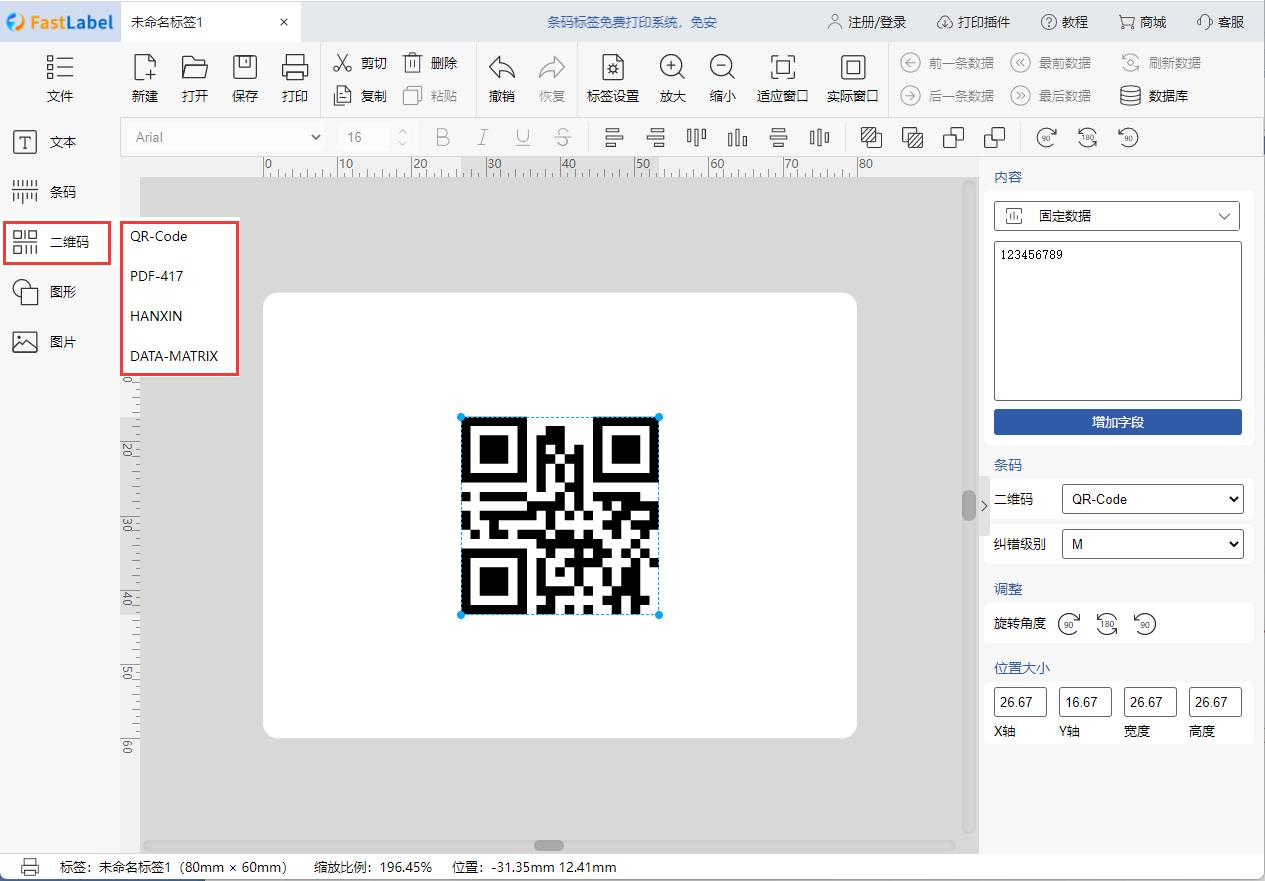Open the 商城 store link
The height and width of the screenshot is (881, 1265).
[x=1142, y=22]
